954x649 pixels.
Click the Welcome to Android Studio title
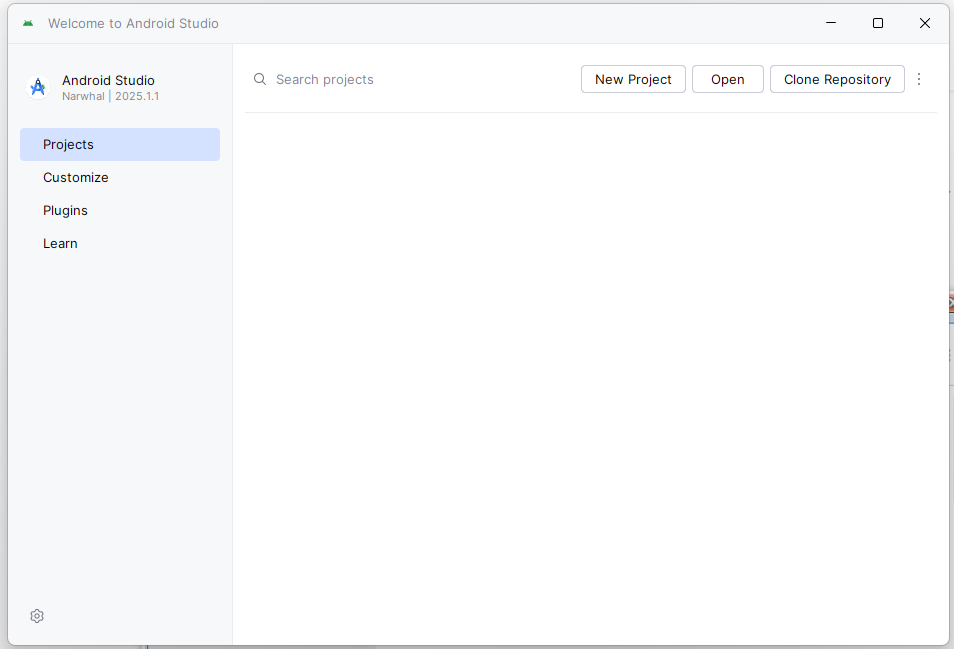(x=133, y=23)
